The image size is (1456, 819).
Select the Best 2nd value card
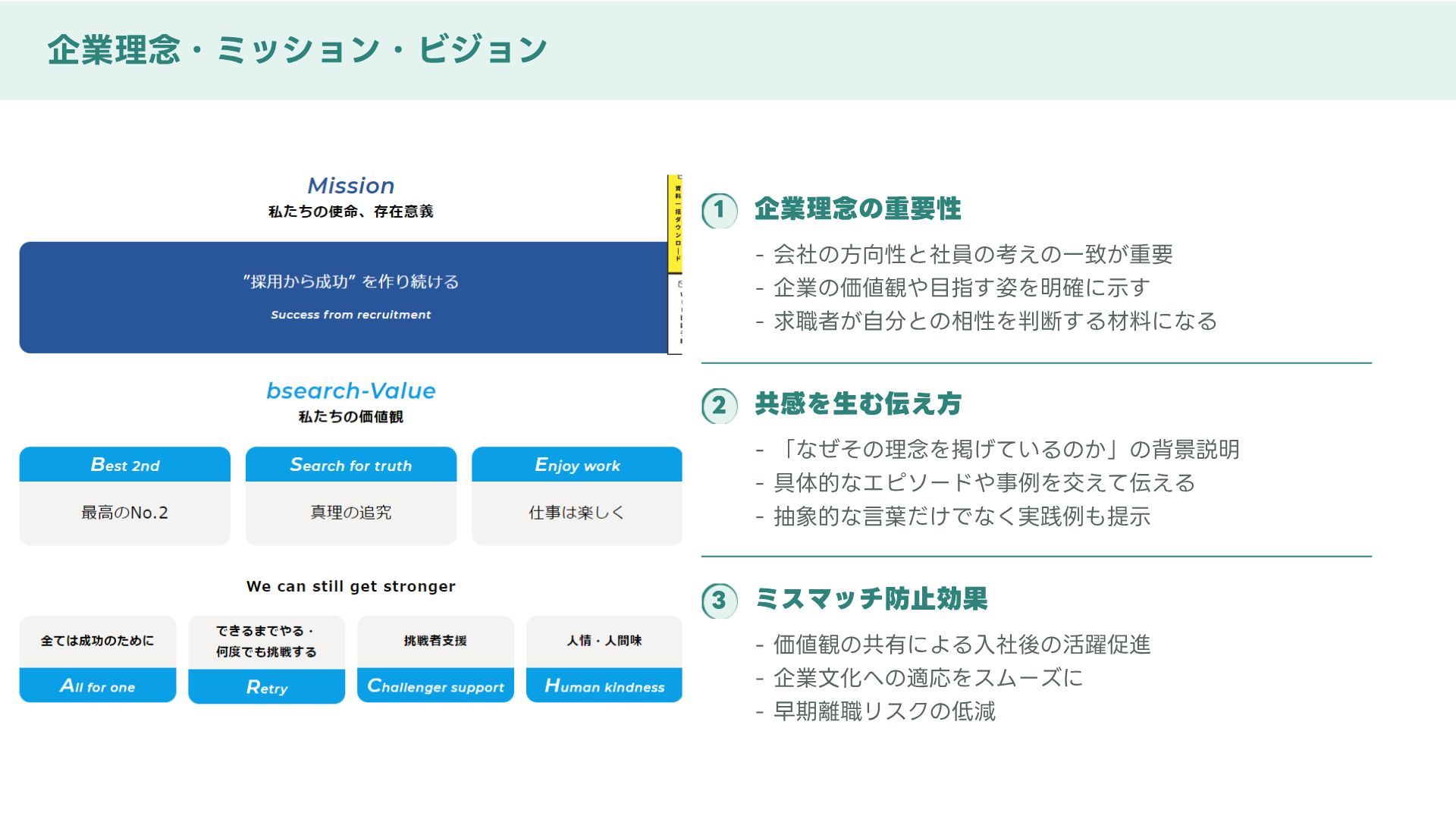tap(125, 495)
